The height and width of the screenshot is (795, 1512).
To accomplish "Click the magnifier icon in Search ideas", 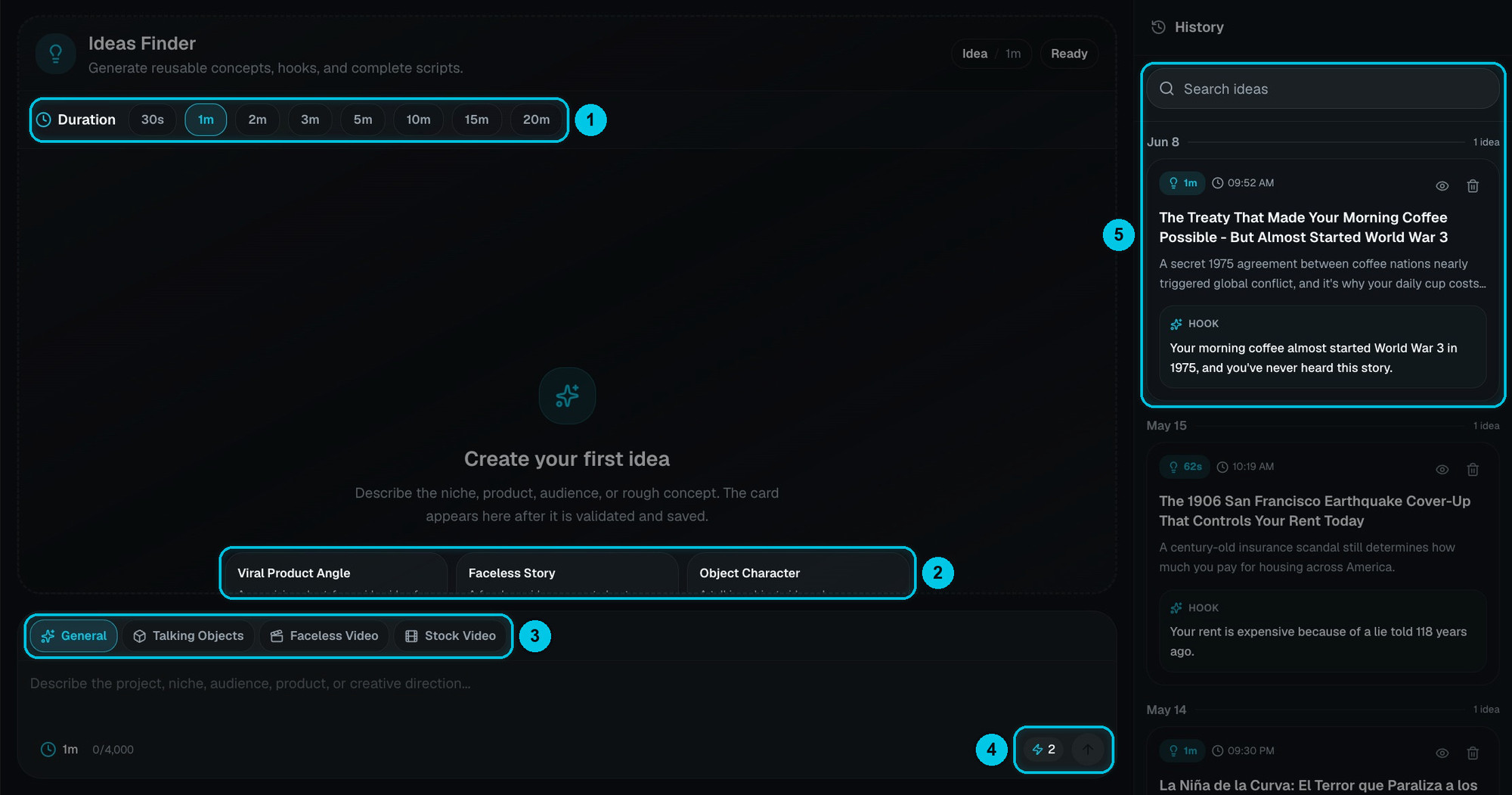I will [x=1167, y=89].
